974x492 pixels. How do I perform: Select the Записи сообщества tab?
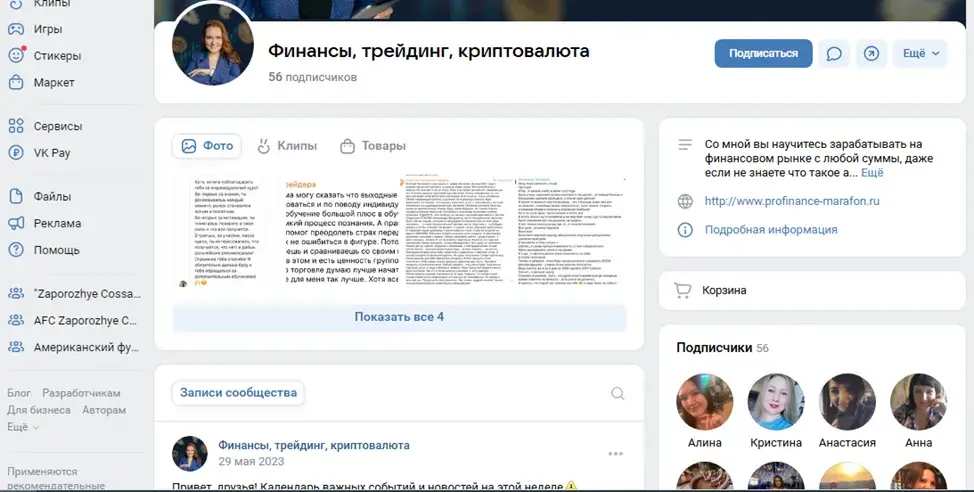pyautogui.click(x=238, y=393)
